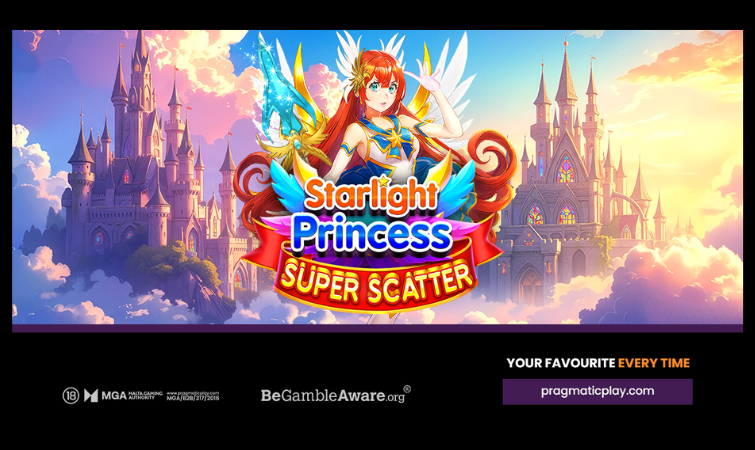755x450 pixels.
Task: Click the small gold star above Starlight
Action: (383, 180)
